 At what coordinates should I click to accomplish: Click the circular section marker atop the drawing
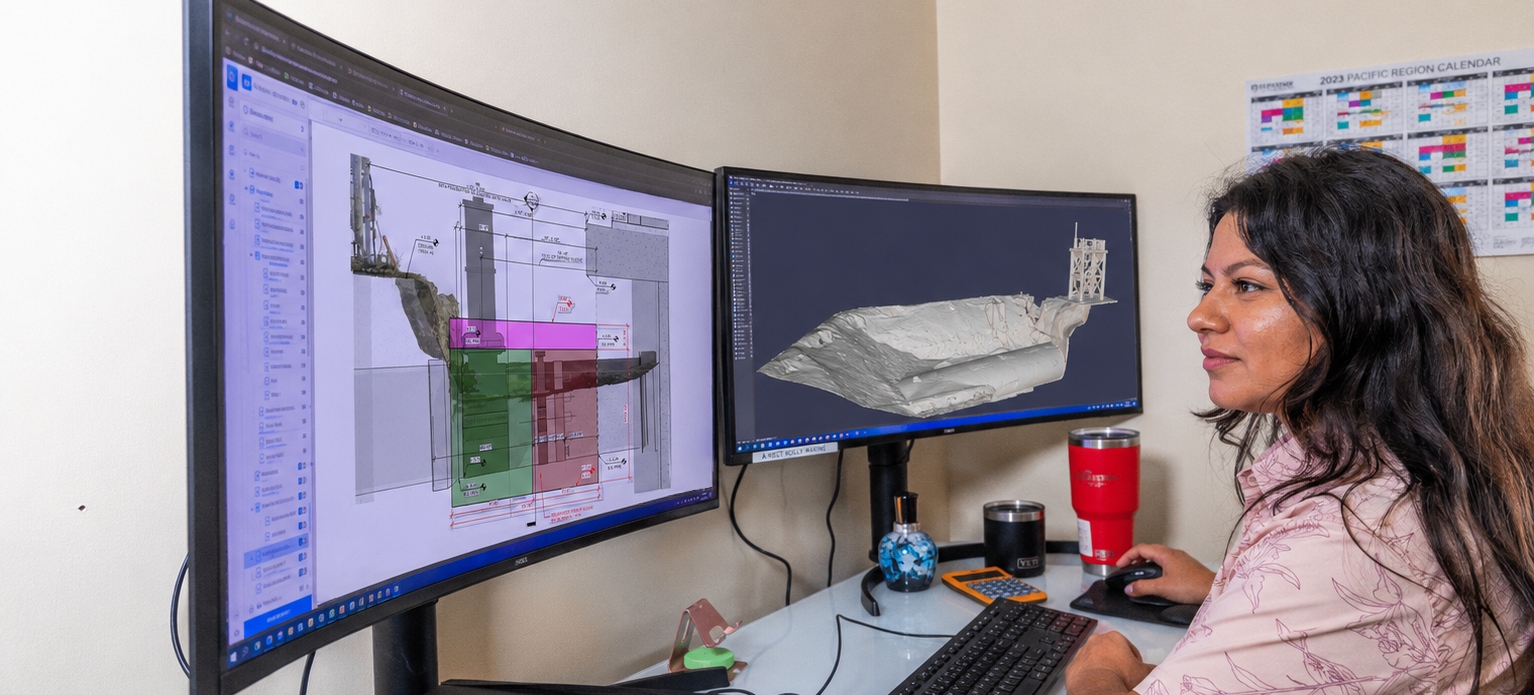coord(531,201)
